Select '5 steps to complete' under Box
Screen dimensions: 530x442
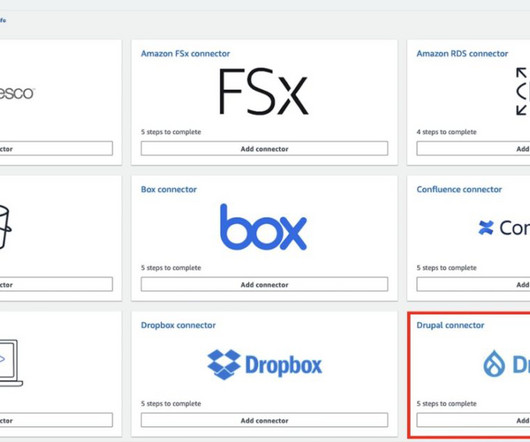pos(171,268)
